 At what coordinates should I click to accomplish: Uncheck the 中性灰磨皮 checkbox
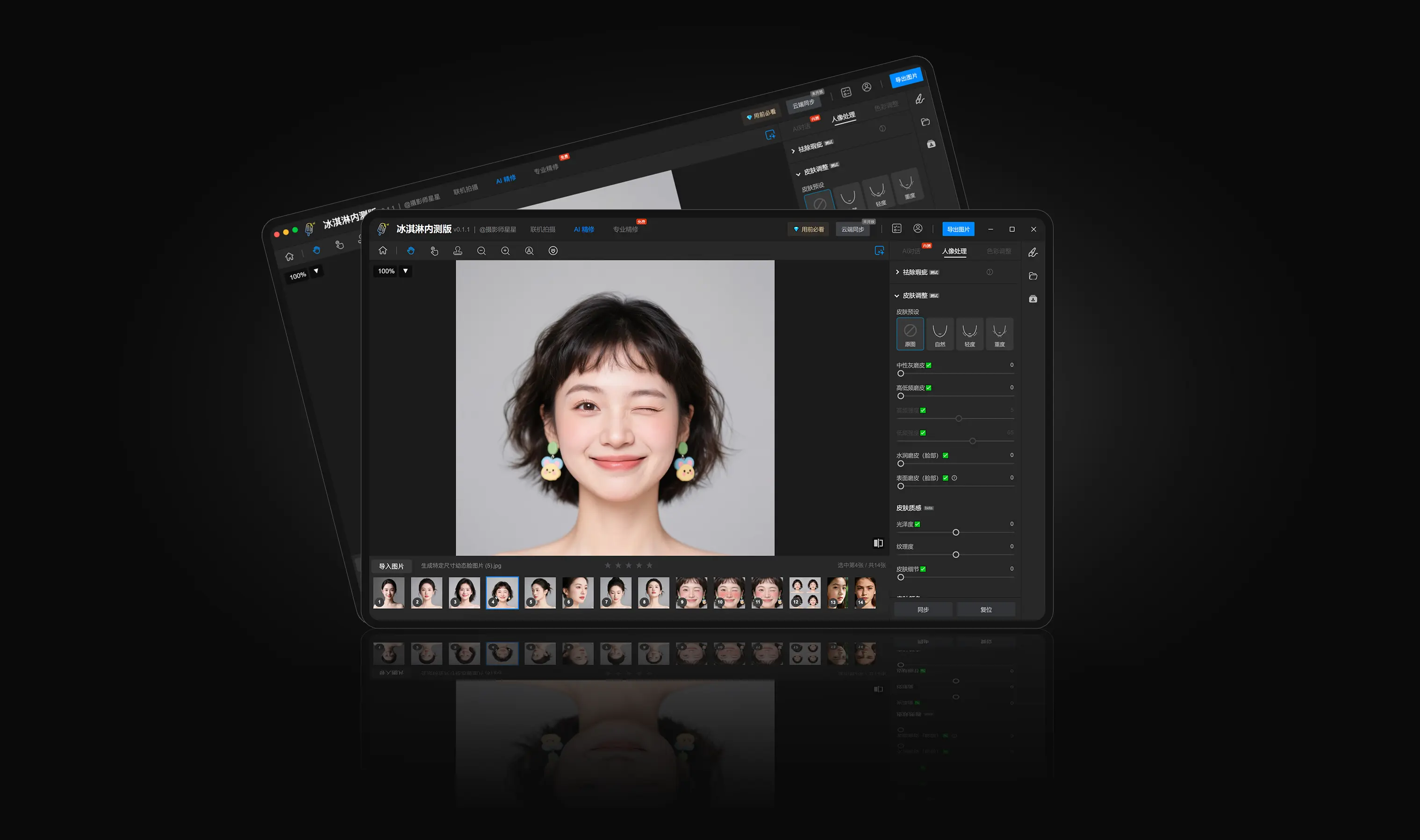pos(929,366)
